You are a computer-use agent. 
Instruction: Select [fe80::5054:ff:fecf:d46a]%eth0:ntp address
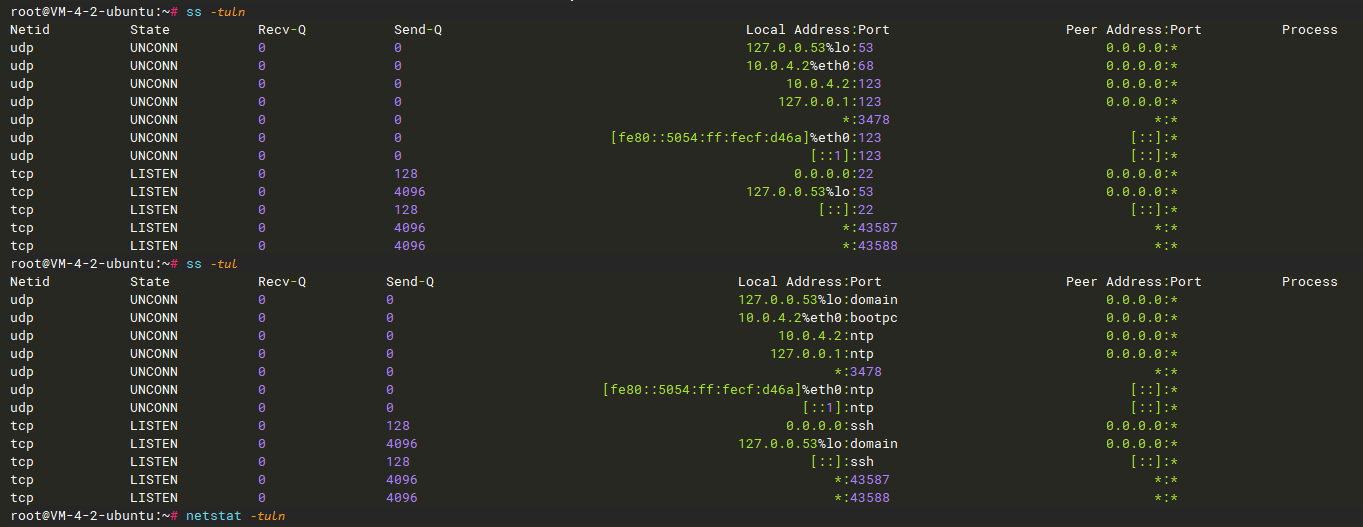737,390
